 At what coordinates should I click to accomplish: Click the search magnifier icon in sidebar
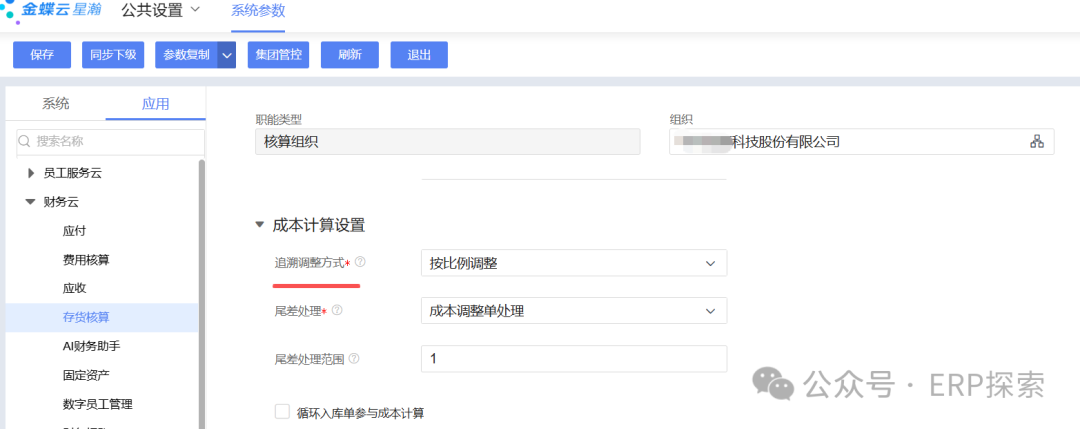click(x=24, y=142)
